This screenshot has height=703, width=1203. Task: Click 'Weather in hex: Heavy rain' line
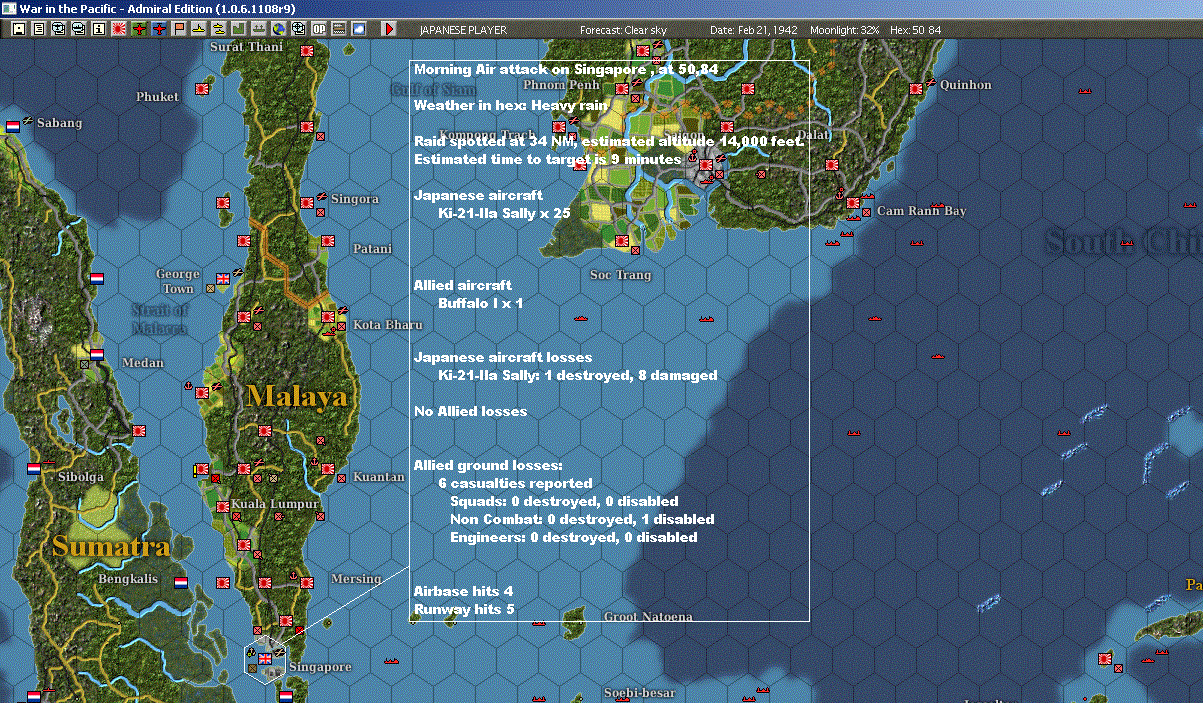(511, 105)
